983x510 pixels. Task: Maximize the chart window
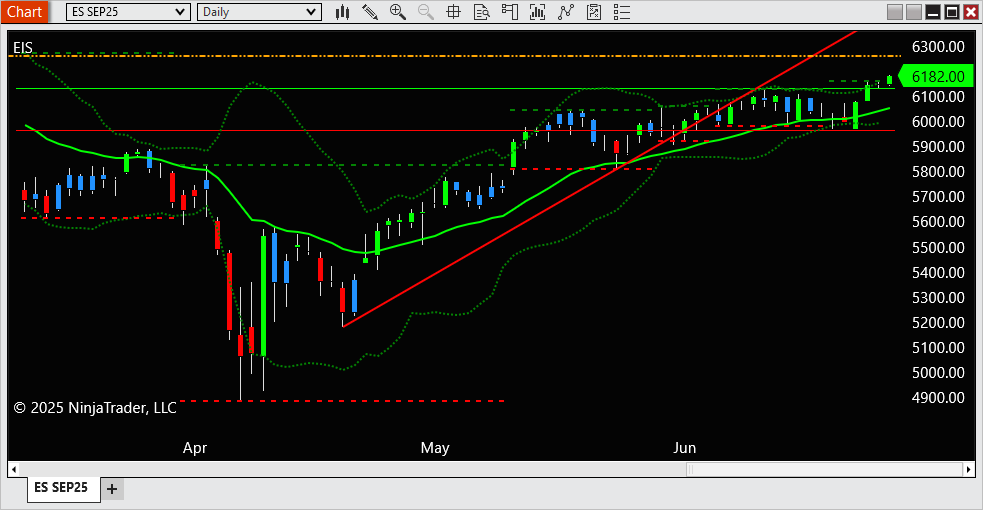(952, 12)
